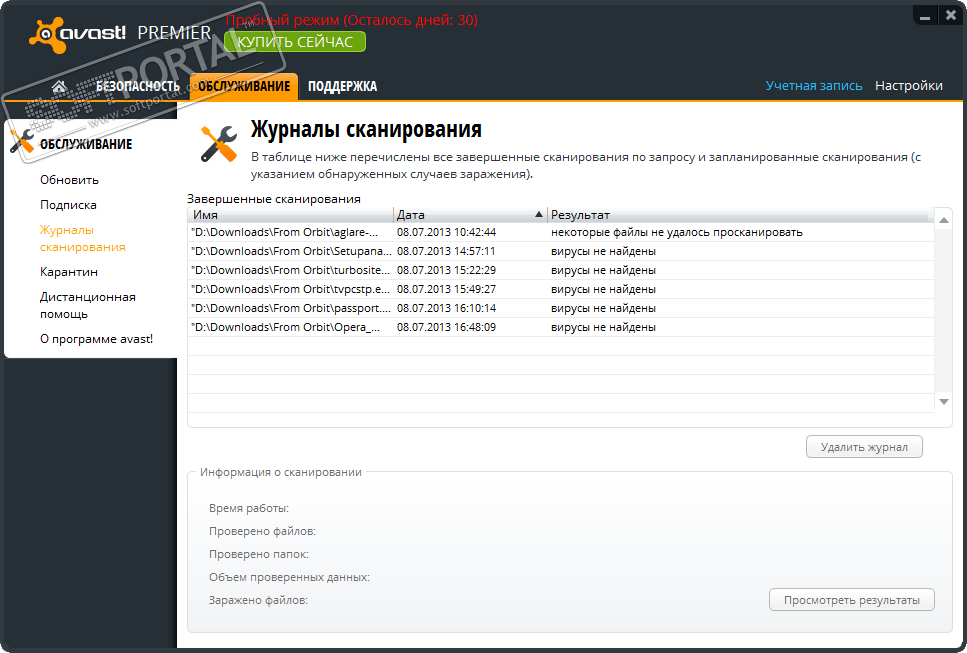Click the Время работы label
This screenshot has height=653, width=967.
[249, 509]
